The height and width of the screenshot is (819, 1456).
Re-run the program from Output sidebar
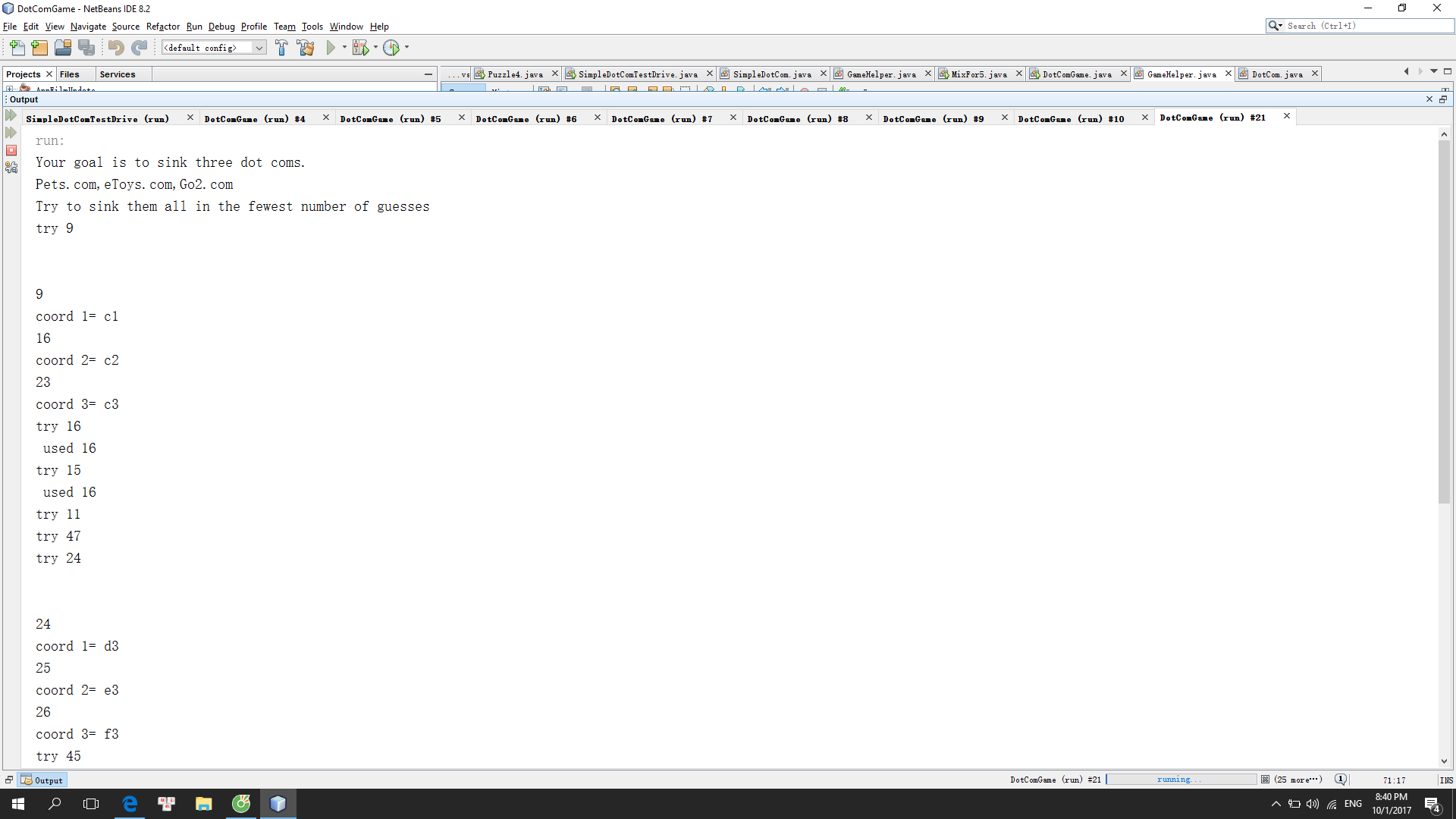click(x=11, y=115)
